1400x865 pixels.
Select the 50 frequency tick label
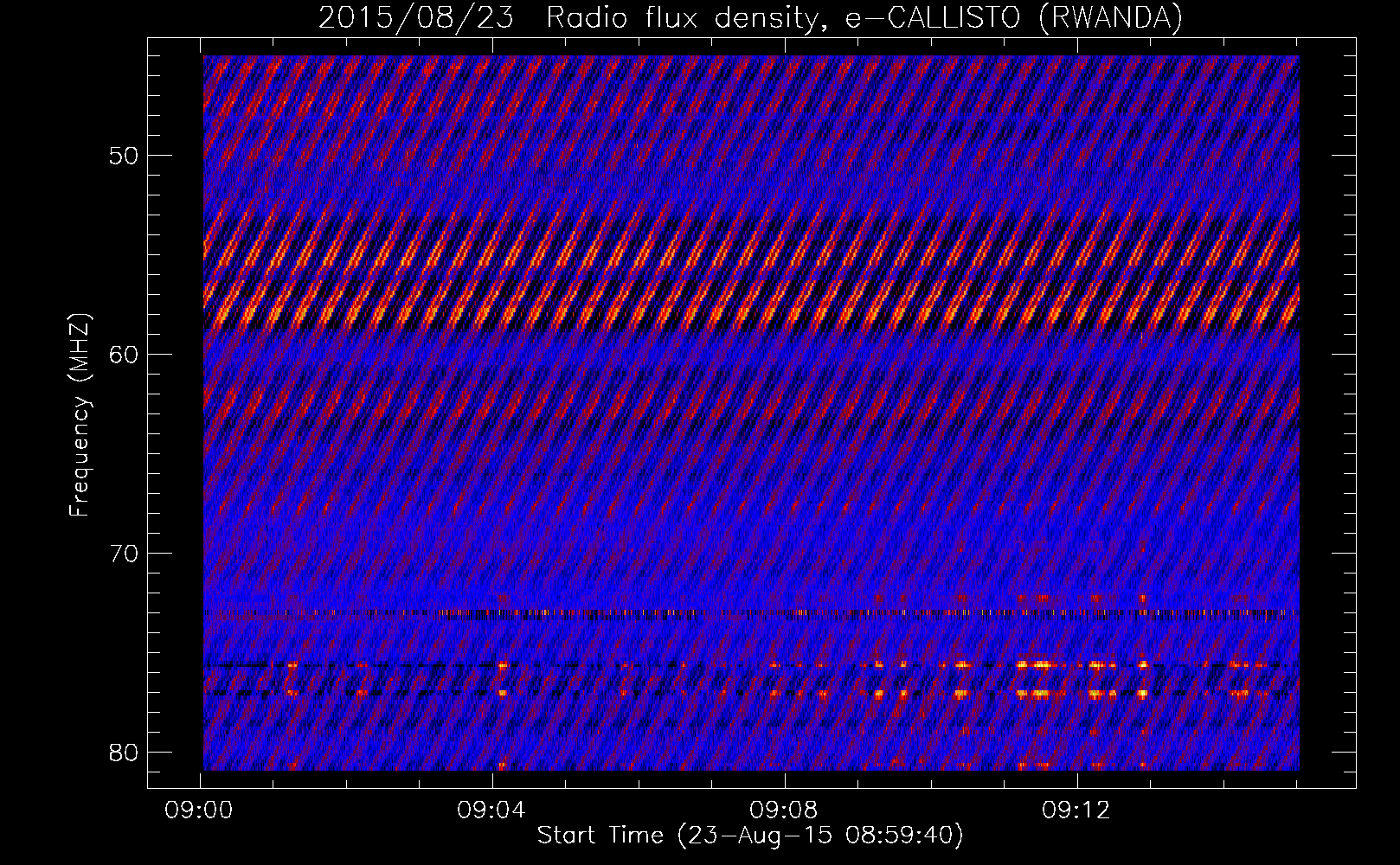point(125,156)
